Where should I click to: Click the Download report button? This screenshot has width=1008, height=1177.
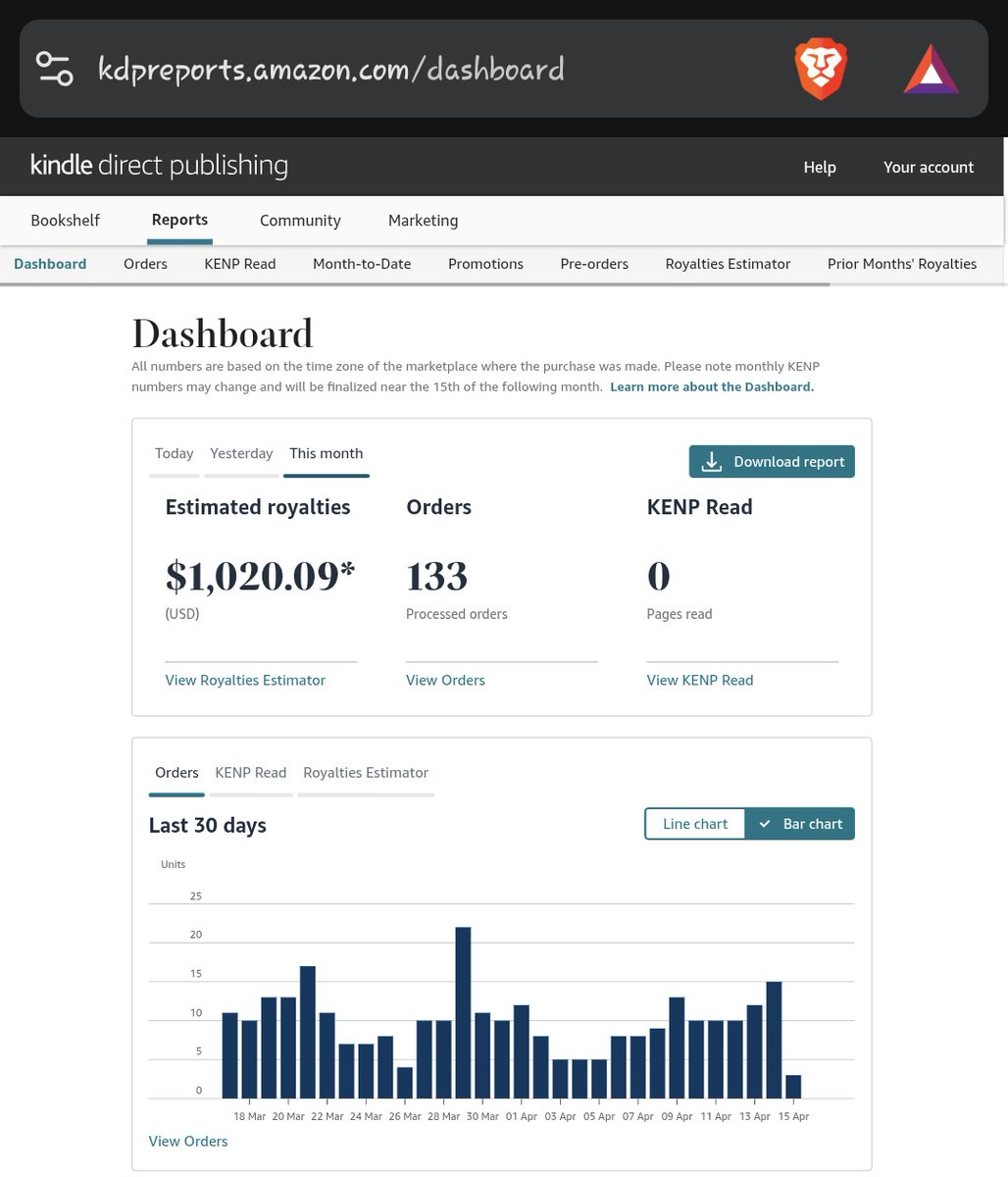pos(772,462)
